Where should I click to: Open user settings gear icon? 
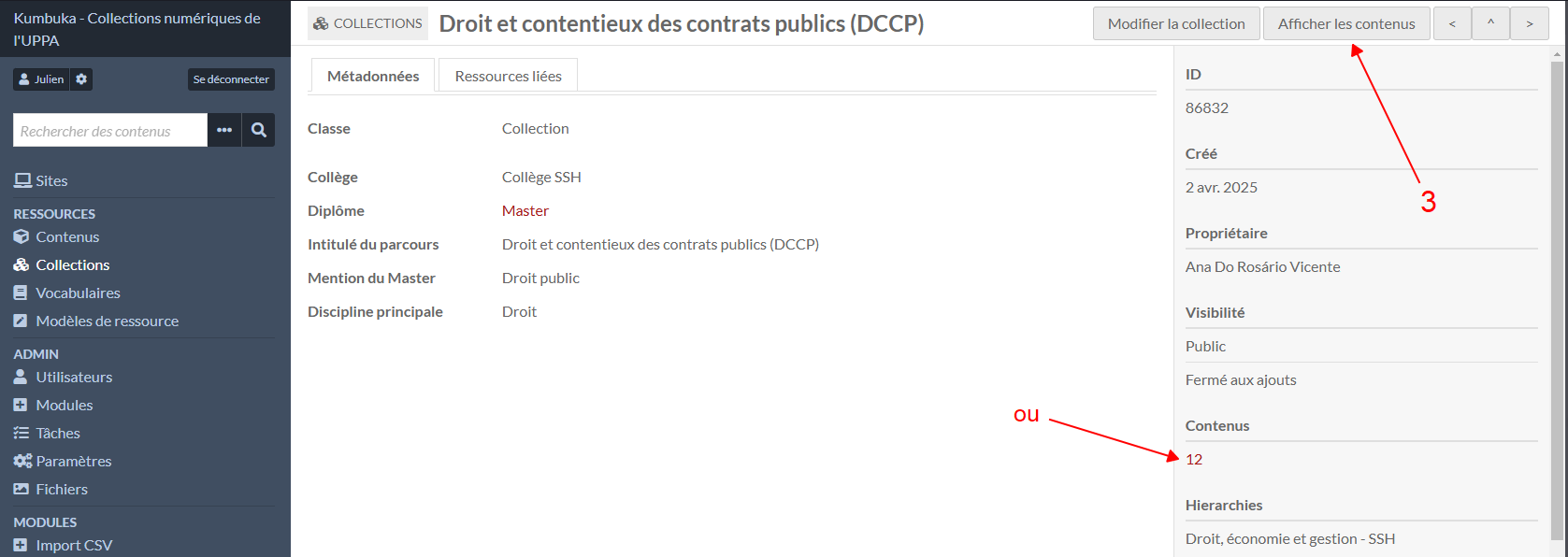point(81,79)
